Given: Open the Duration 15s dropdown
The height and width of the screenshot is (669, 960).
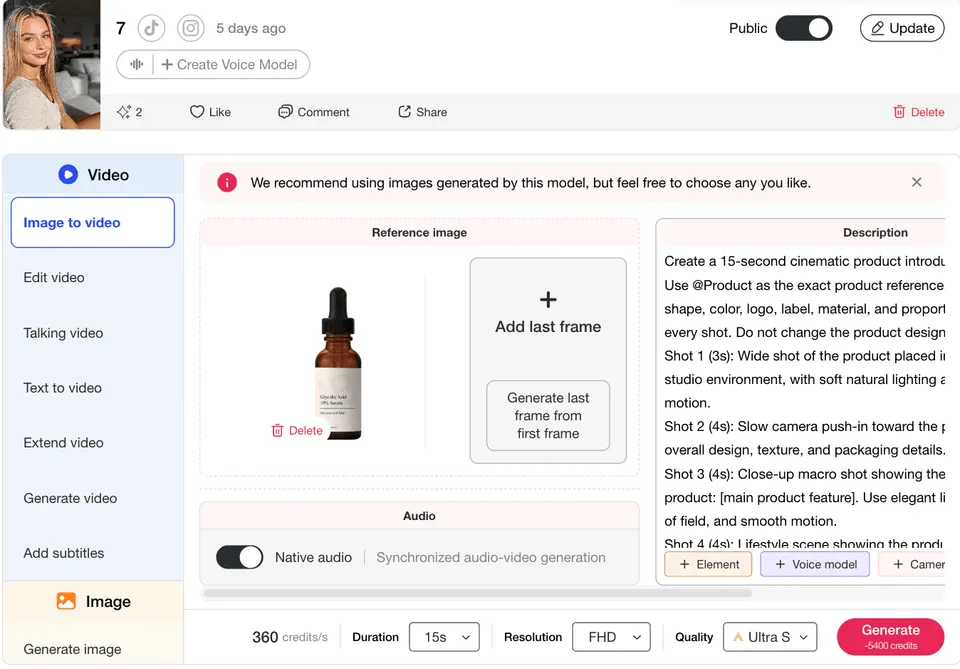Looking at the screenshot, I should pyautogui.click(x=444, y=637).
